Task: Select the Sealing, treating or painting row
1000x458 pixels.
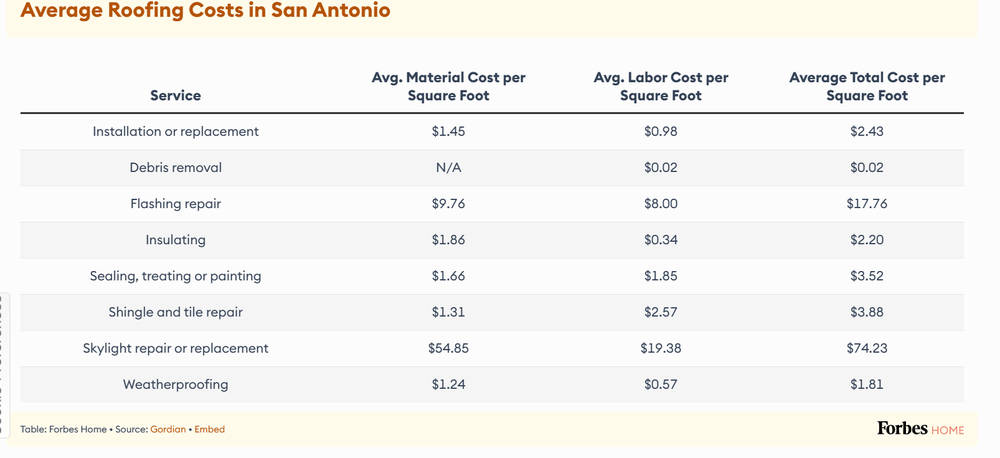Action: tap(175, 276)
